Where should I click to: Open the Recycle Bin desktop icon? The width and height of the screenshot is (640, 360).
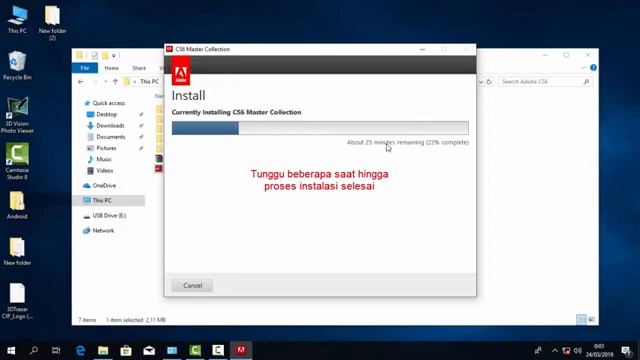pyautogui.click(x=16, y=65)
